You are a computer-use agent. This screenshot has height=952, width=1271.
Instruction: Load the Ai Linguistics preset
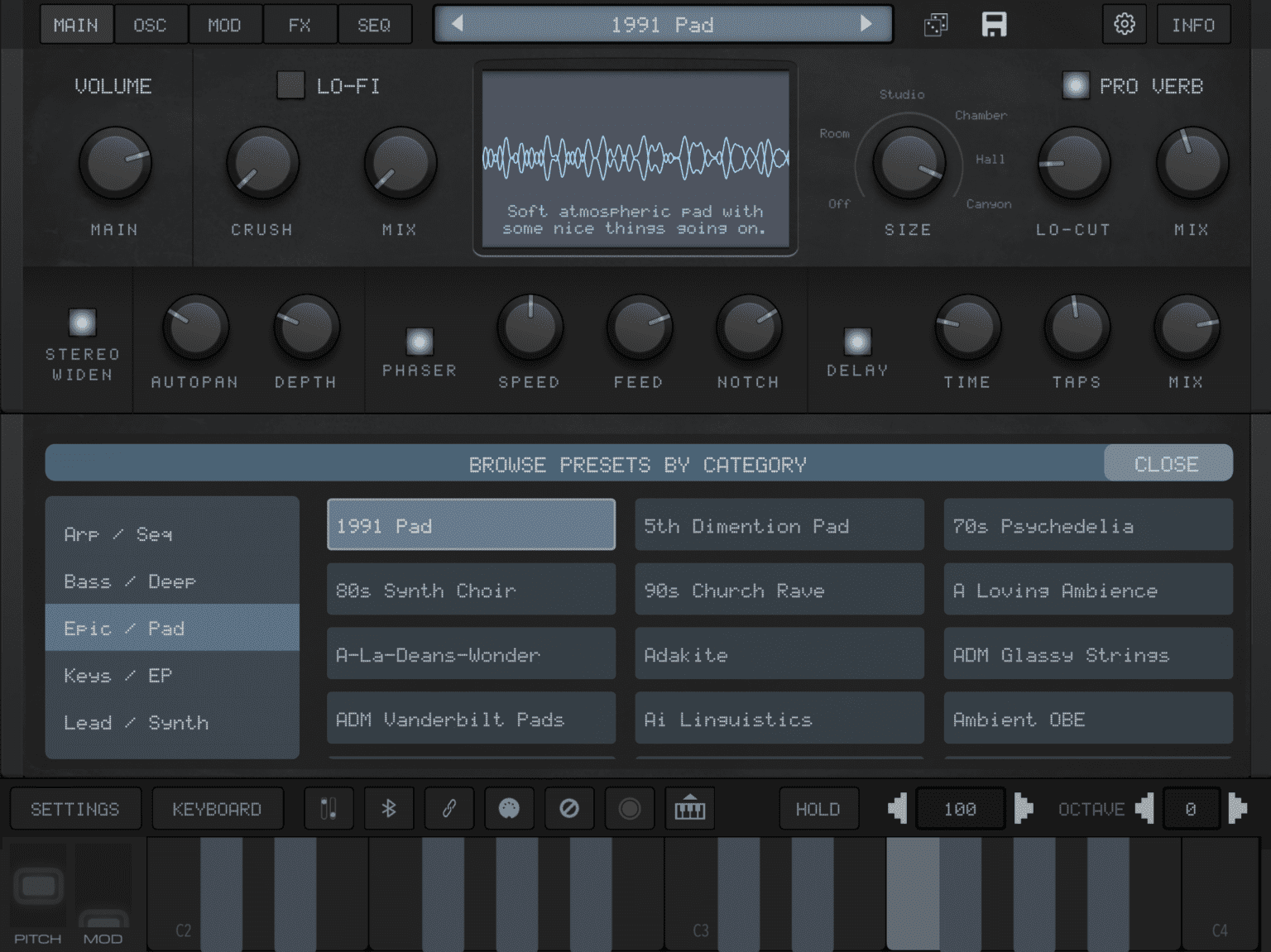(x=779, y=719)
